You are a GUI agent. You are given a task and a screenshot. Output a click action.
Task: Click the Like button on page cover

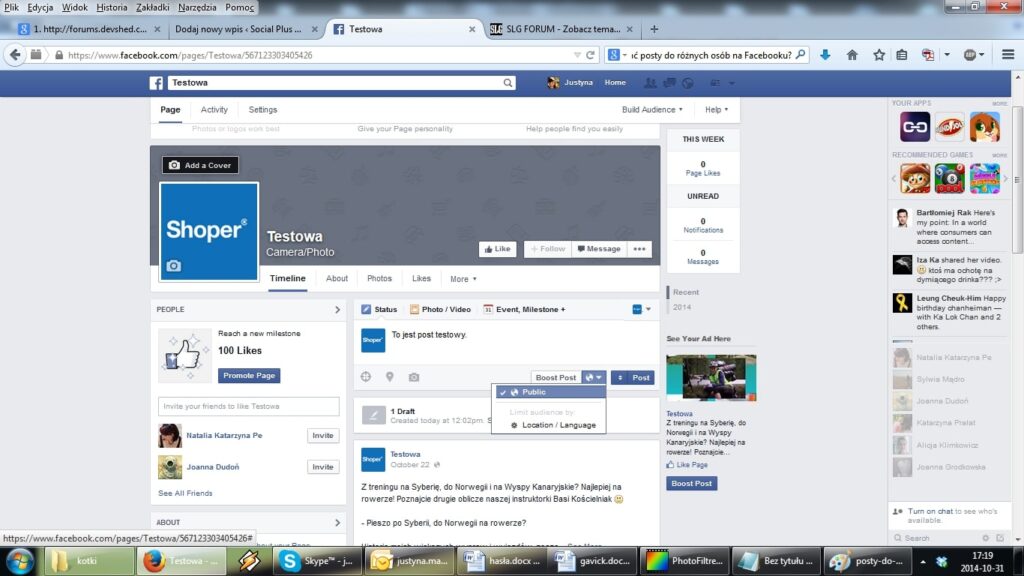497,249
